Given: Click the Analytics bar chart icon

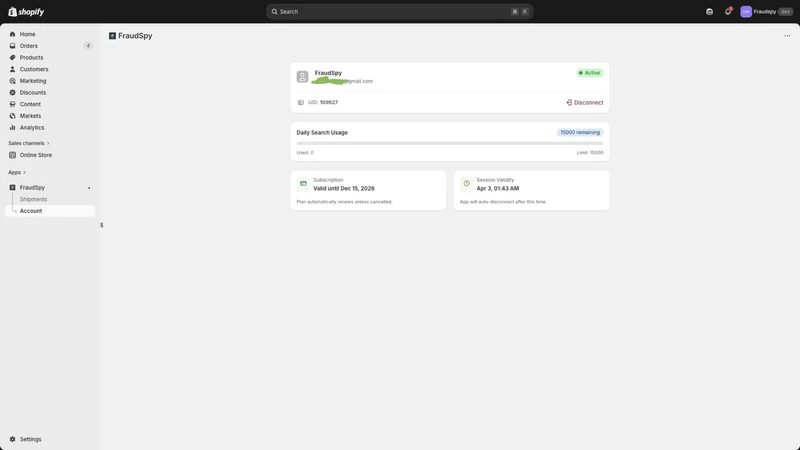Looking at the screenshot, I should pos(13,128).
